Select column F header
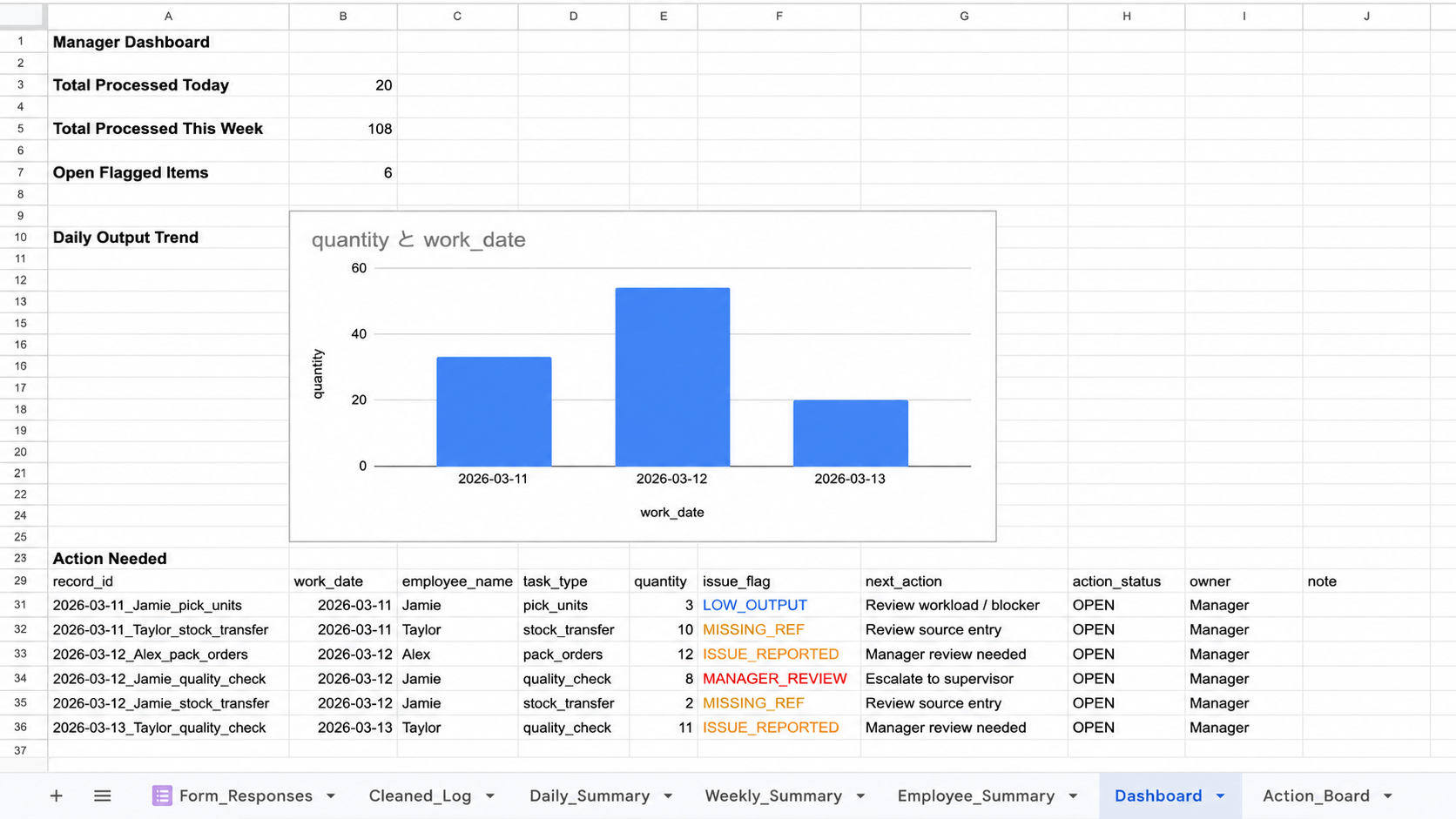Image resolution: width=1456 pixels, height=819 pixels. click(x=779, y=16)
